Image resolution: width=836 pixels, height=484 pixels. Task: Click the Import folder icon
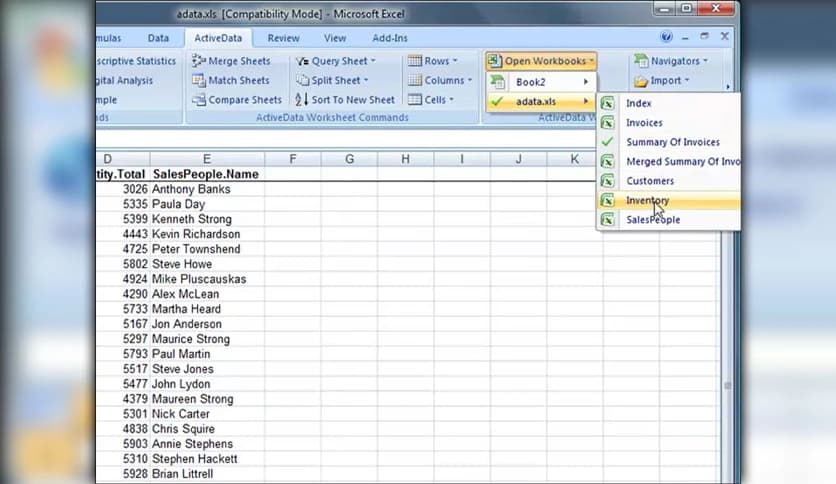click(x=641, y=81)
